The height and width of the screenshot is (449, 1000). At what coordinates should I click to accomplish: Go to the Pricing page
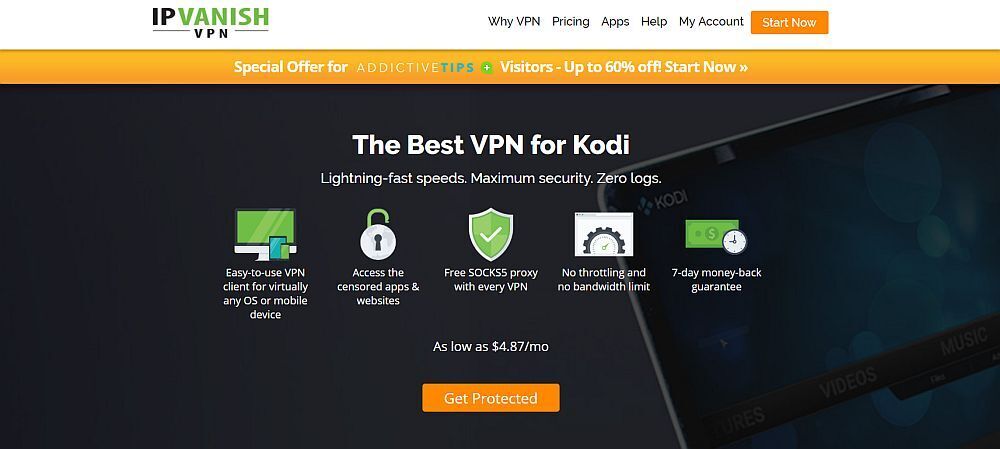571,21
